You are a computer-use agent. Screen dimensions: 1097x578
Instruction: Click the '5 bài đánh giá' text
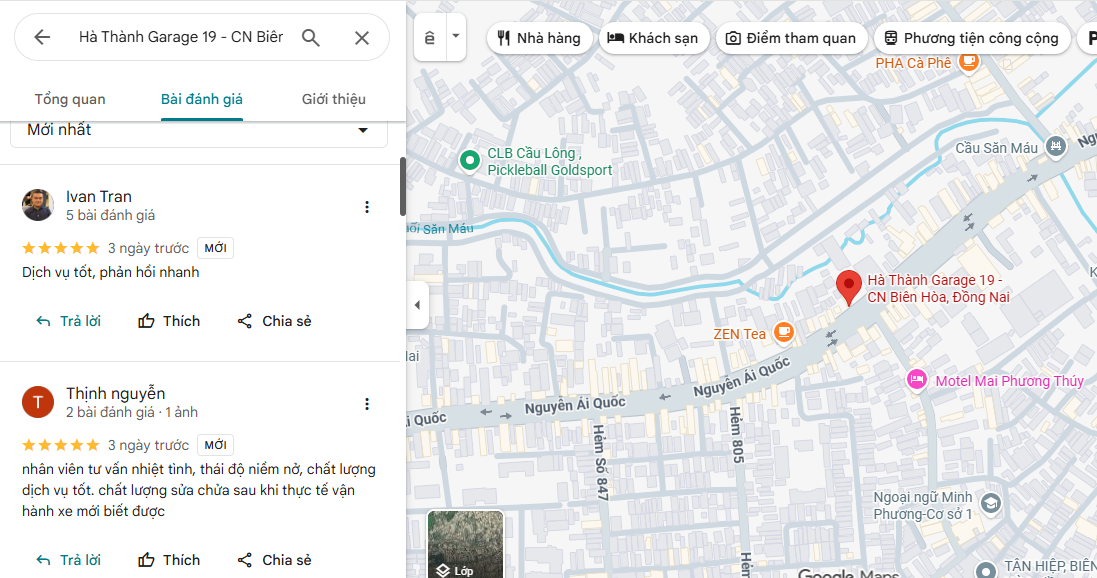pyautogui.click(x=111, y=216)
